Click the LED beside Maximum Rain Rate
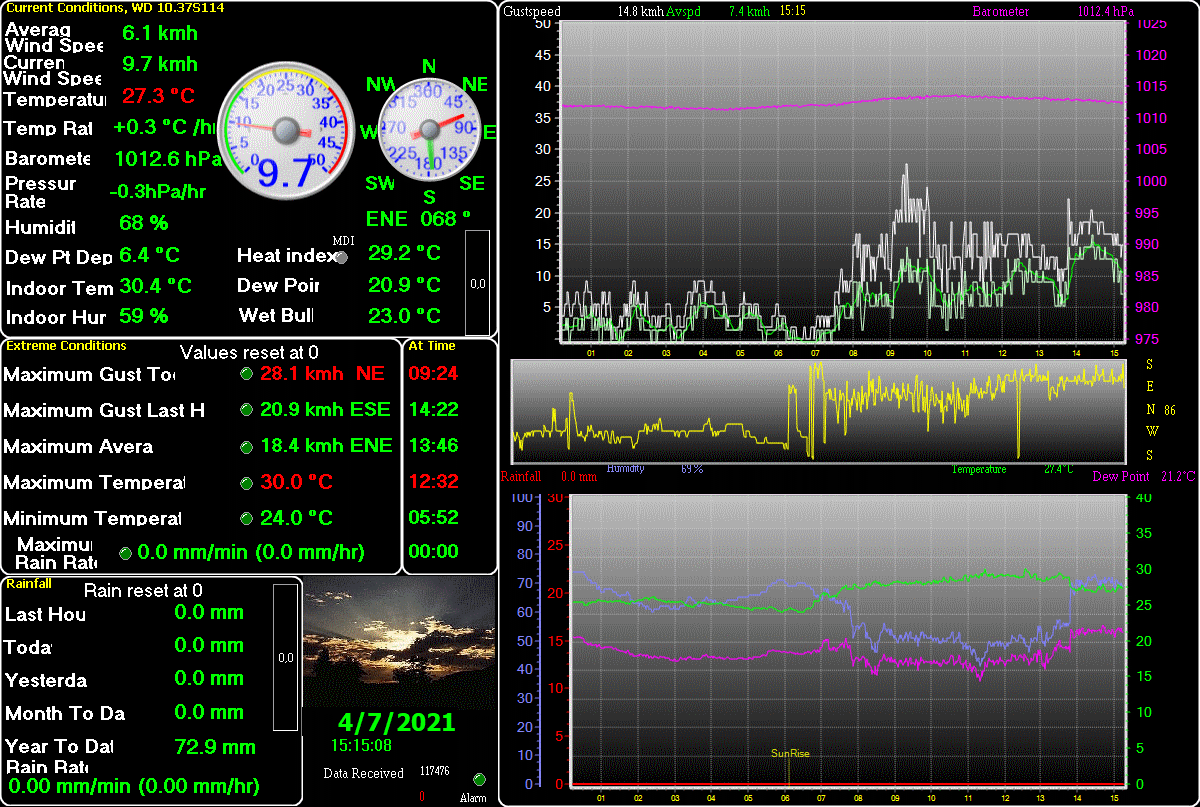Image resolution: width=1200 pixels, height=807 pixels. [125, 553]
